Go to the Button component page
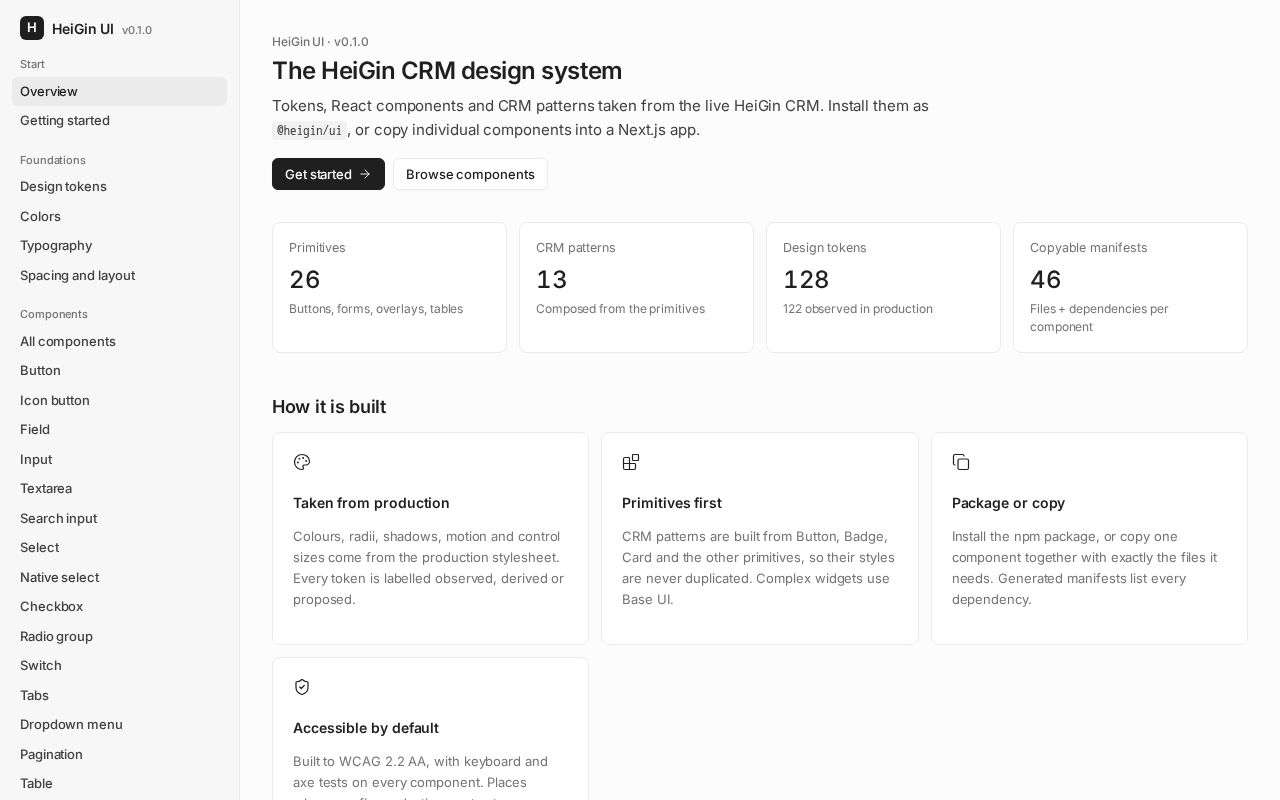The image size is (1280, 800). (x=119, y=370)
